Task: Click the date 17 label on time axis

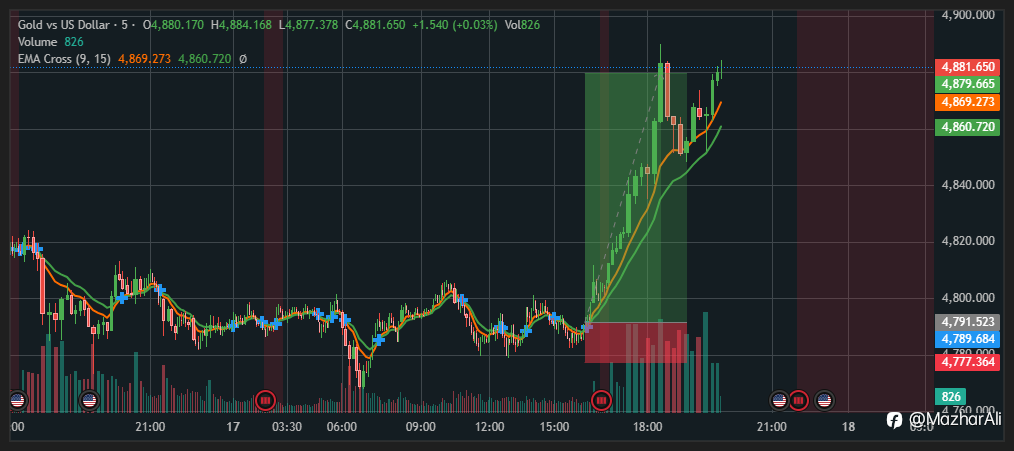Action: click(233, 427)
